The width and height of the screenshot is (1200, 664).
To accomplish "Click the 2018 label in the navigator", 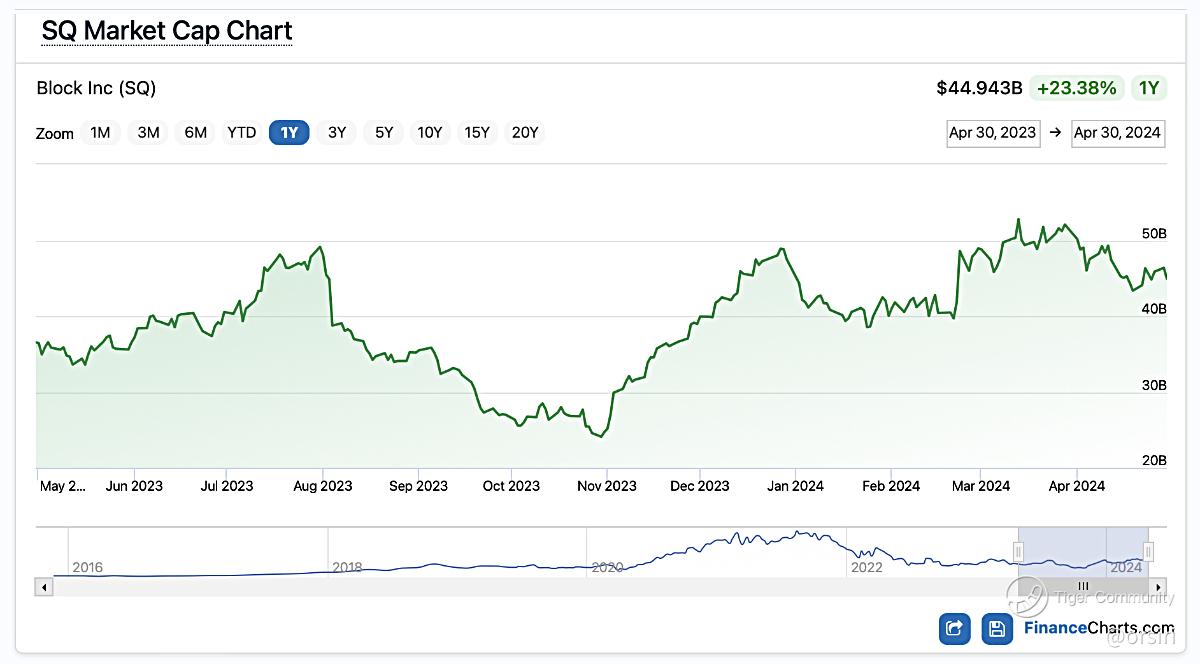I will point(347,567).
